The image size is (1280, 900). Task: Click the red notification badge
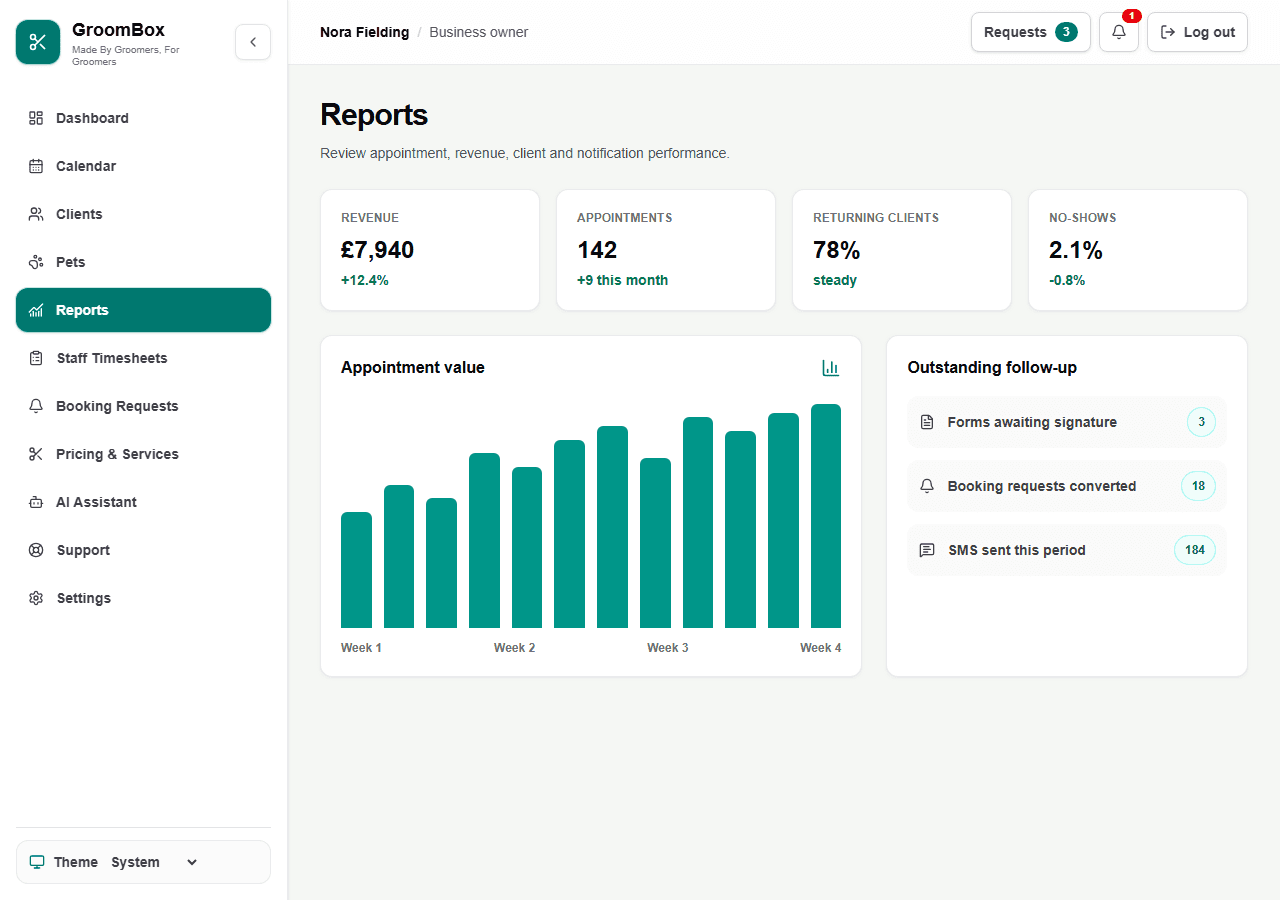tap(1131, 16)
